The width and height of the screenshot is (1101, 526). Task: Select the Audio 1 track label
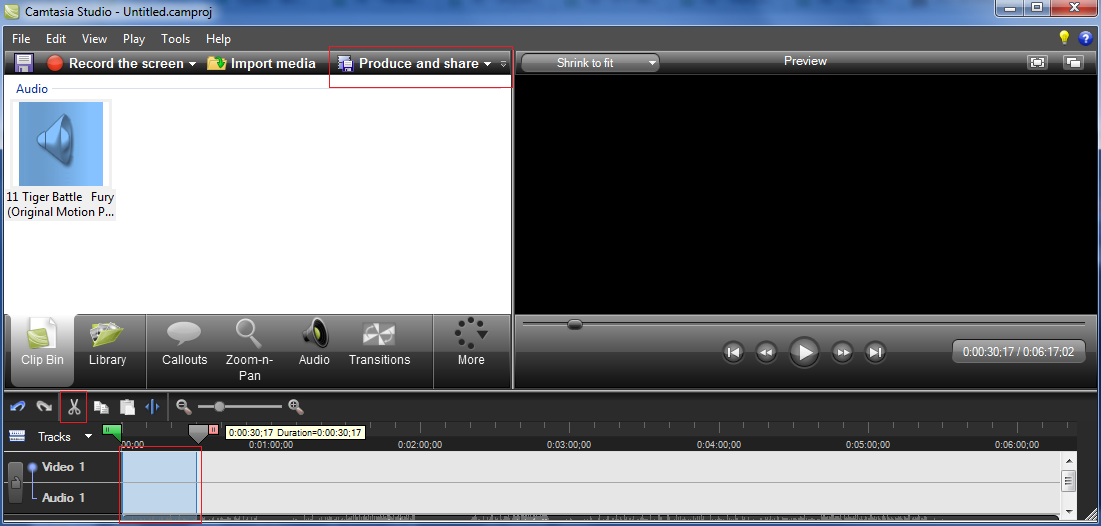(62, 498)
